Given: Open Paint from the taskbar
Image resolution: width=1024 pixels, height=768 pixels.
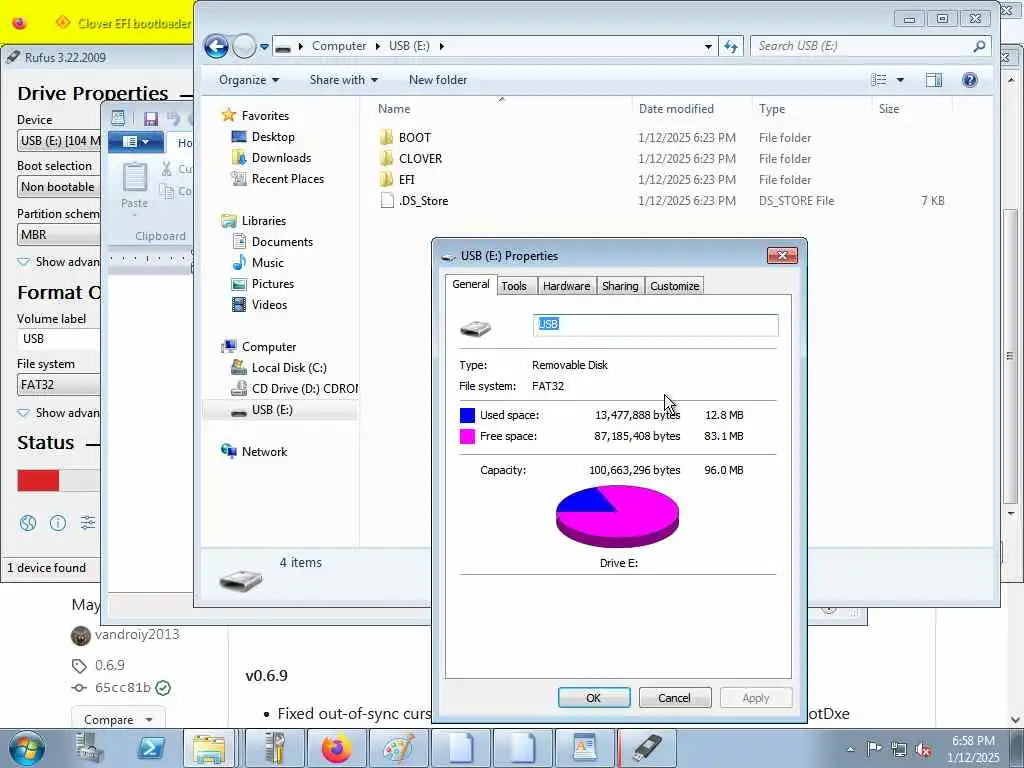Looking at the screenshot, I should click(x=398, y=748).
